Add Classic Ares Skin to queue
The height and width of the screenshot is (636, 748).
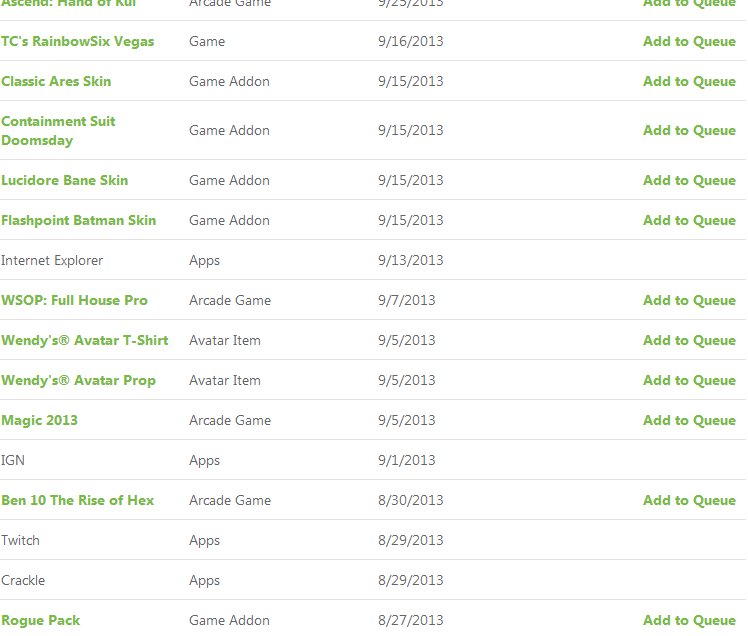(689, 81)
